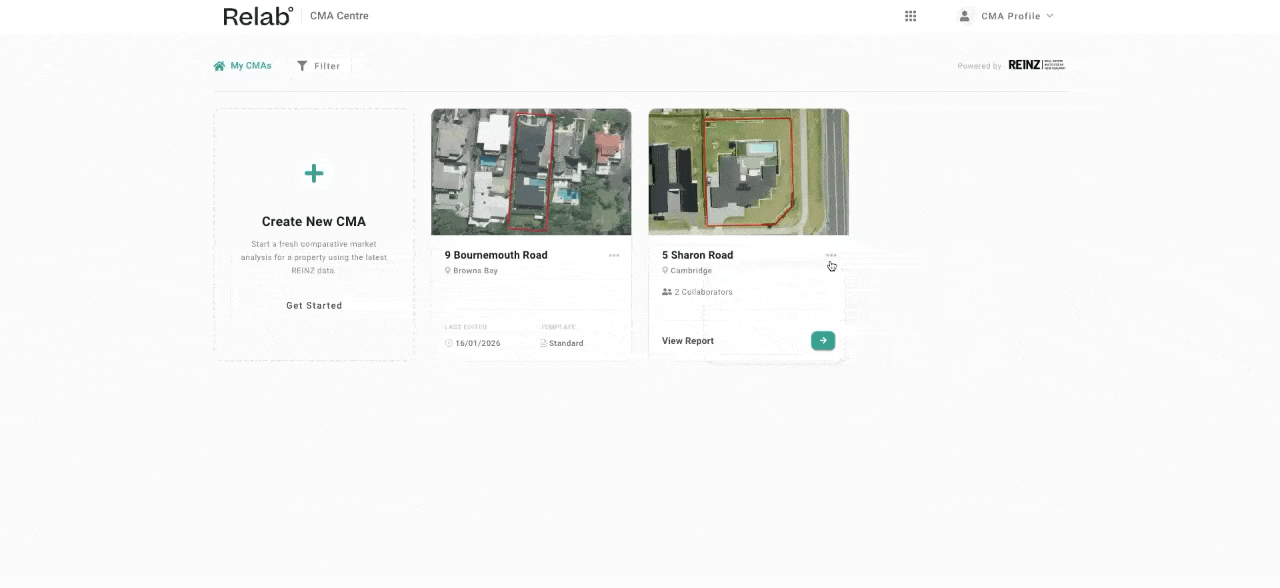This screenshot has width=1280, height=588.
Task: Select the My CMAs tab
Action: click(x=242, y=66)
